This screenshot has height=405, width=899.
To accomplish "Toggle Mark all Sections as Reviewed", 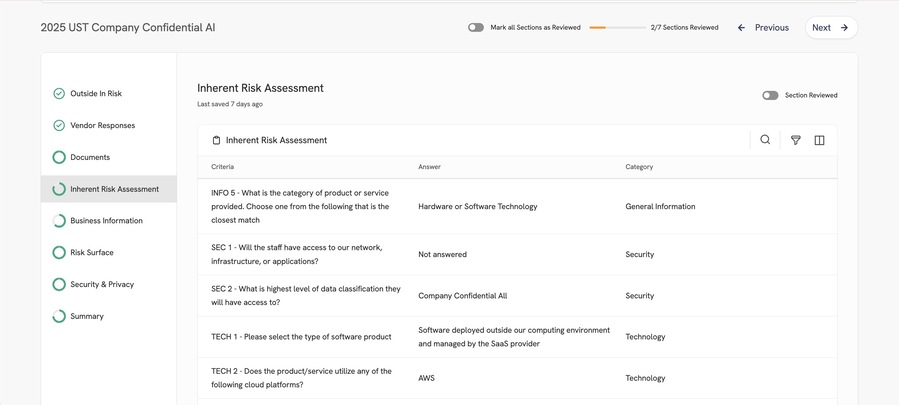I will tap(476, 28).
